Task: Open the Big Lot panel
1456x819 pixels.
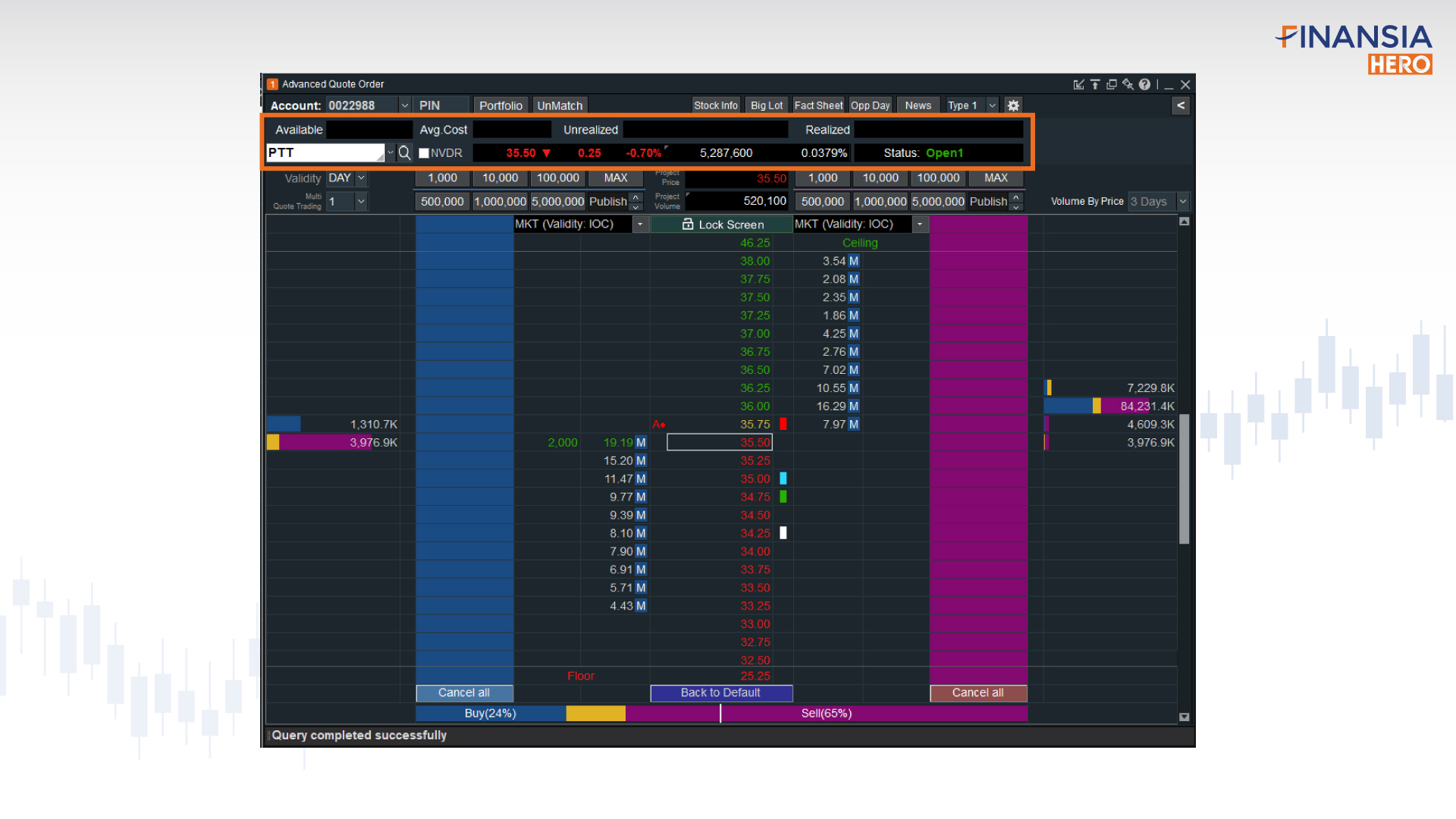Action: click(767, 105)
